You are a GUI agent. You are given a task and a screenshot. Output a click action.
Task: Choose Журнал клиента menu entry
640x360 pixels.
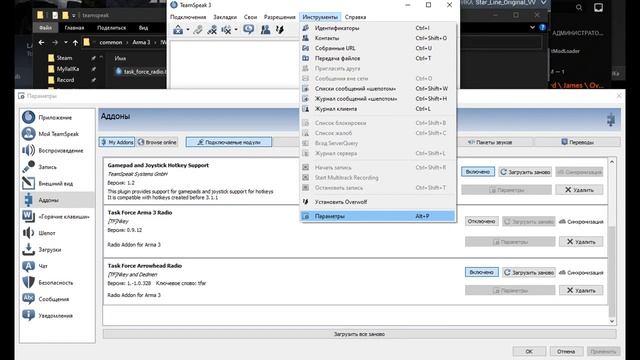pyautogui.click(x=378, y=109)
